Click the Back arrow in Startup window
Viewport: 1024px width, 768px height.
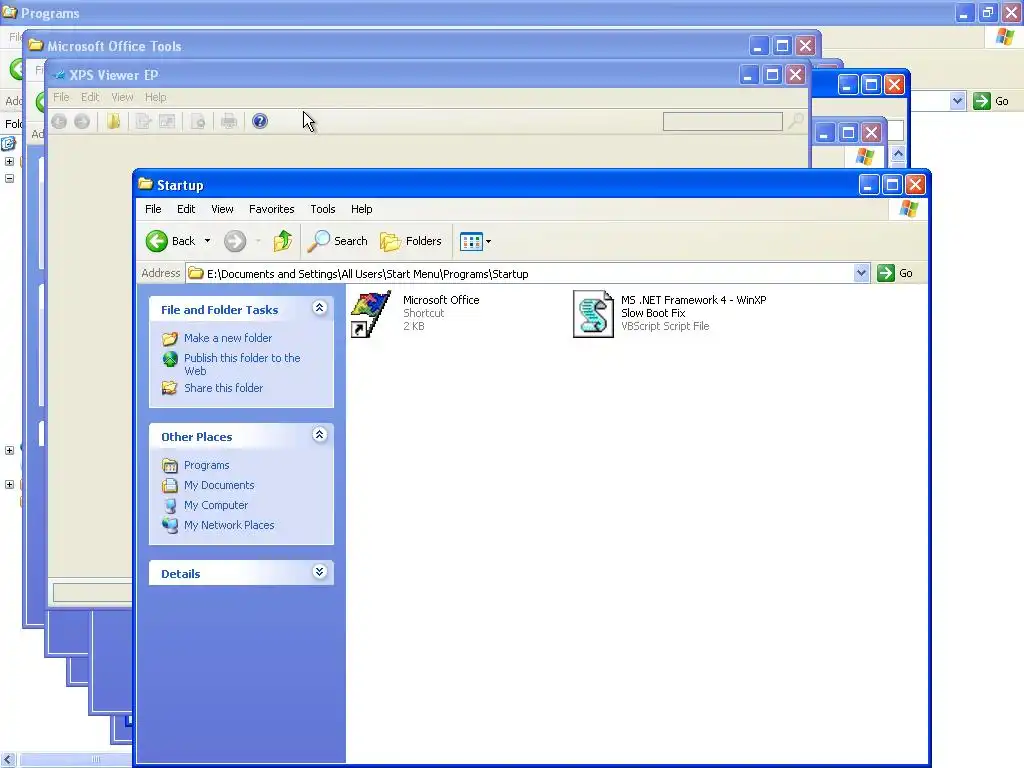(x=157, y=241)
